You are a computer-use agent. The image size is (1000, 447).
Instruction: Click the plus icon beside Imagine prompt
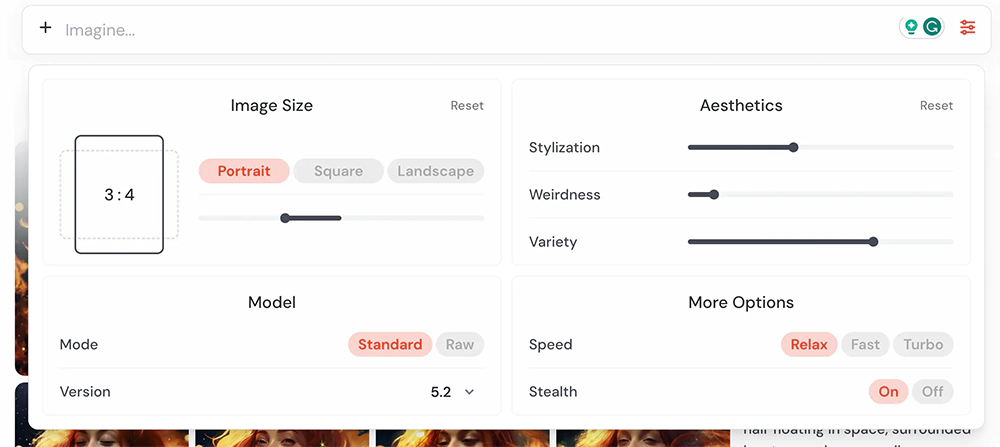tap(45, 28)
